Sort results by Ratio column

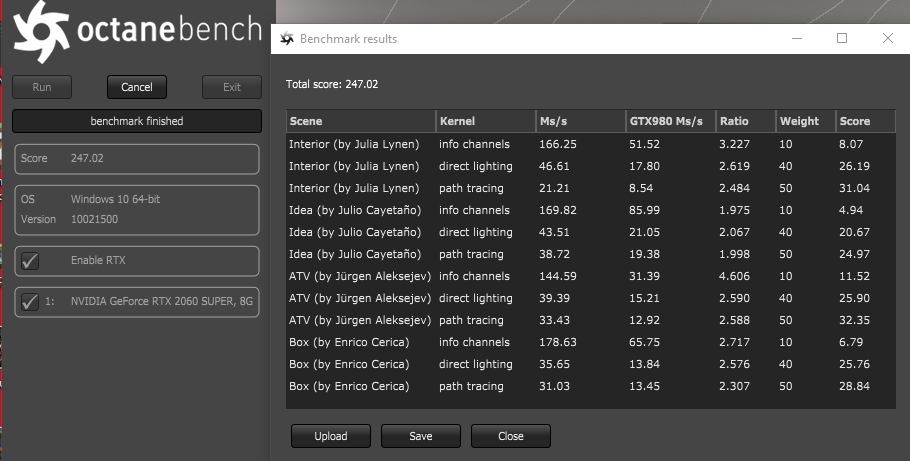coord(745,121)
